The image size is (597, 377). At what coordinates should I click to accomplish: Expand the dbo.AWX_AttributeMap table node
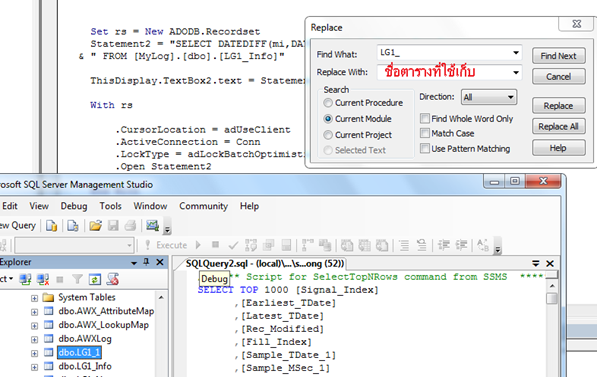point(34,312)
